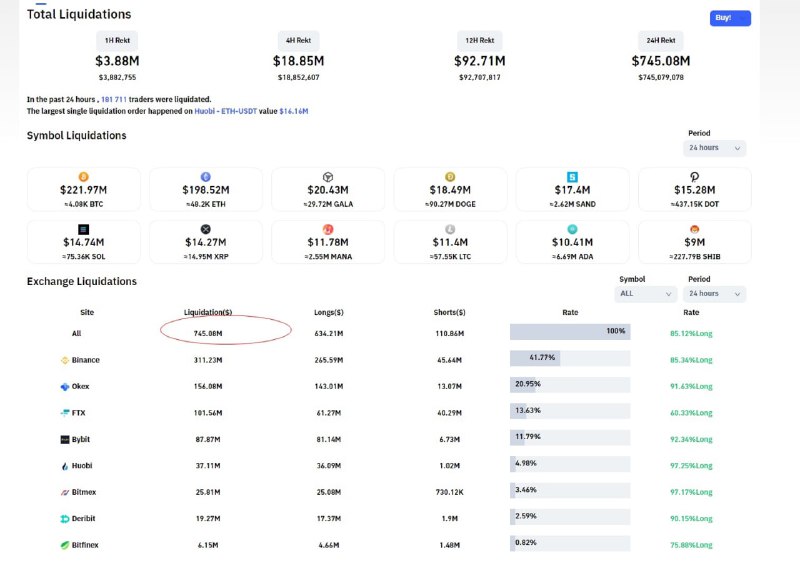Click the 745.08M total liquidation cell
The image size is (800, 573).
point(208,334)
